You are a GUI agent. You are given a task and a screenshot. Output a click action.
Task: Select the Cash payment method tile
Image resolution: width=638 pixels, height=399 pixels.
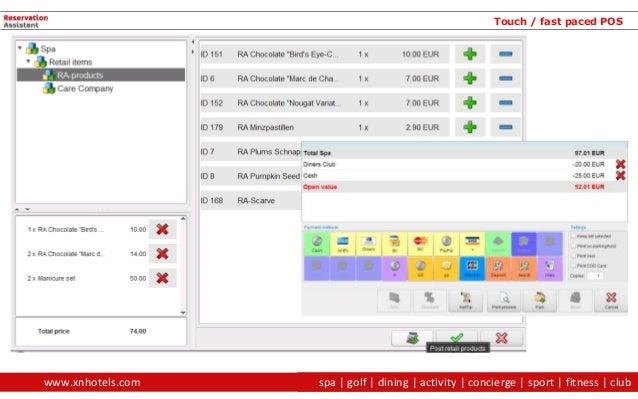click(x=317, y=244)
